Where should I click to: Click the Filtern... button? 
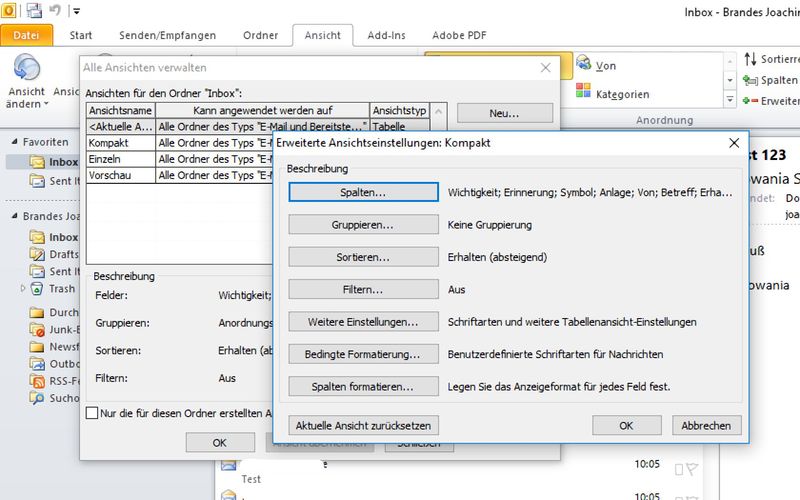point(363,289)
